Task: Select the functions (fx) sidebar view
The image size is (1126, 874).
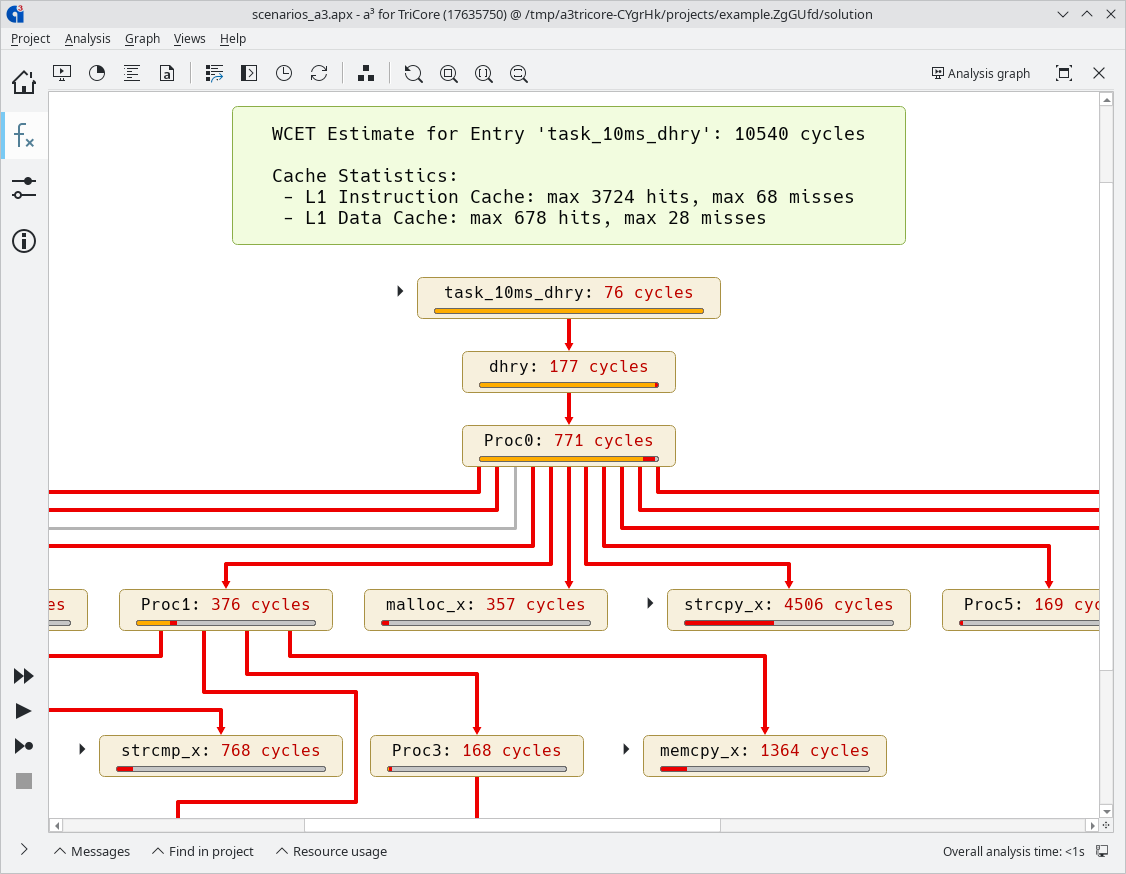Action: (x=24, y=135)
